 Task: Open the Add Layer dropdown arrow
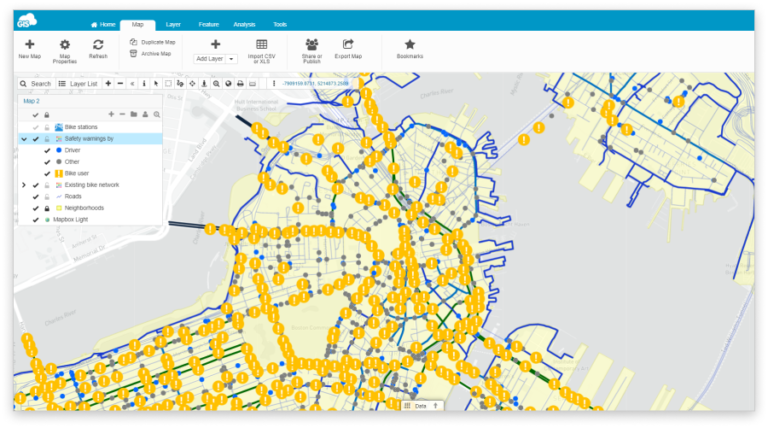click(232, 59)
